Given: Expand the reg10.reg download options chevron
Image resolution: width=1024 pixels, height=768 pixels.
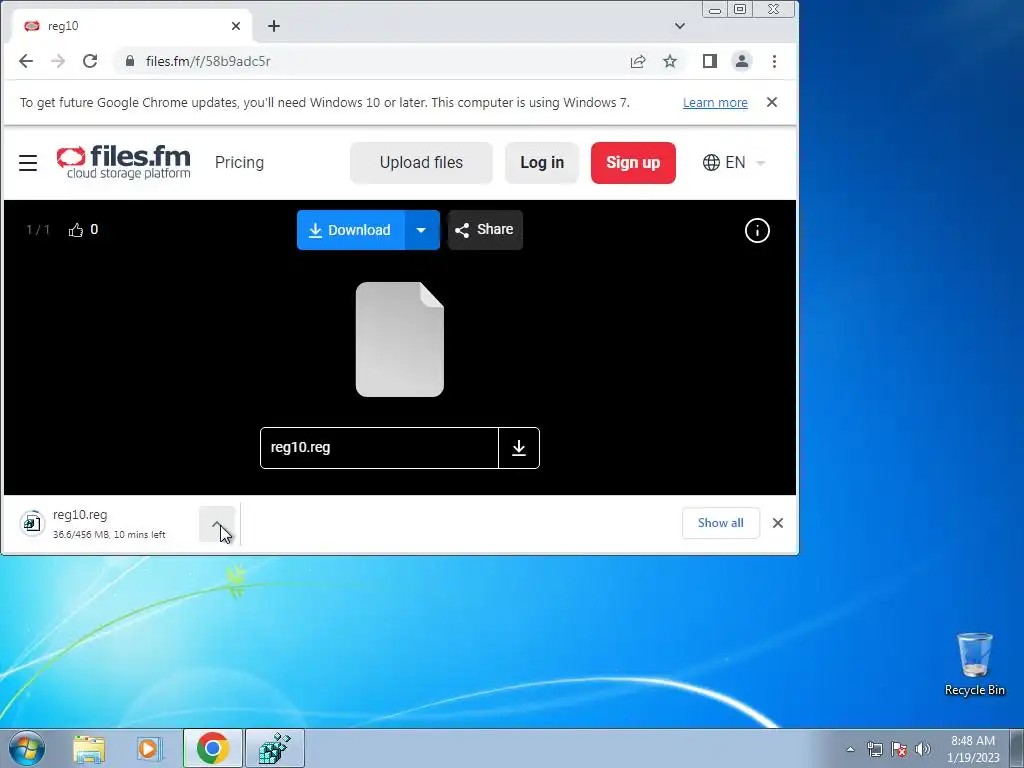Looking at the screenshot, I should point(217,524).
